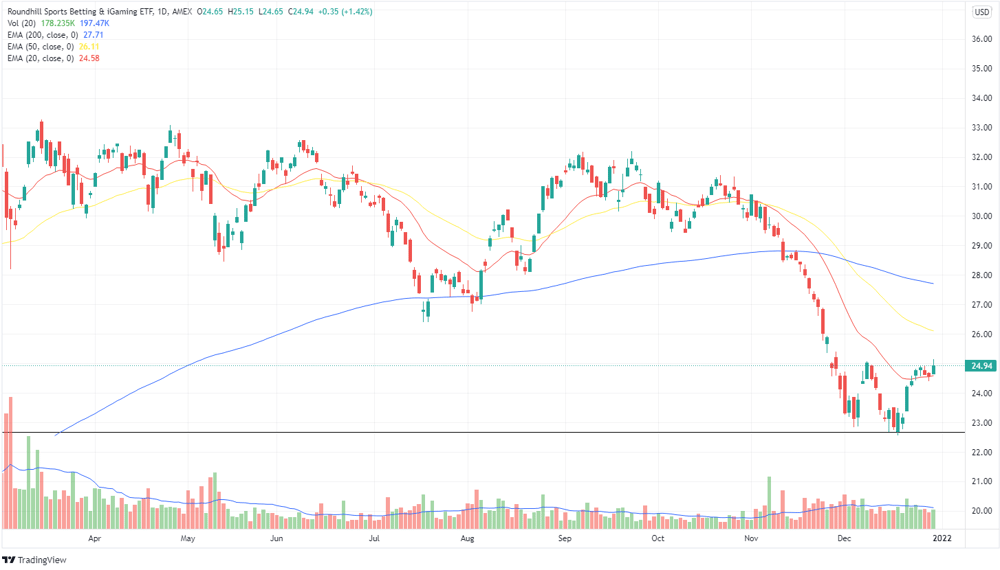Click the May label on time axis
This screenshot has width=1000, height=570.
188,538
